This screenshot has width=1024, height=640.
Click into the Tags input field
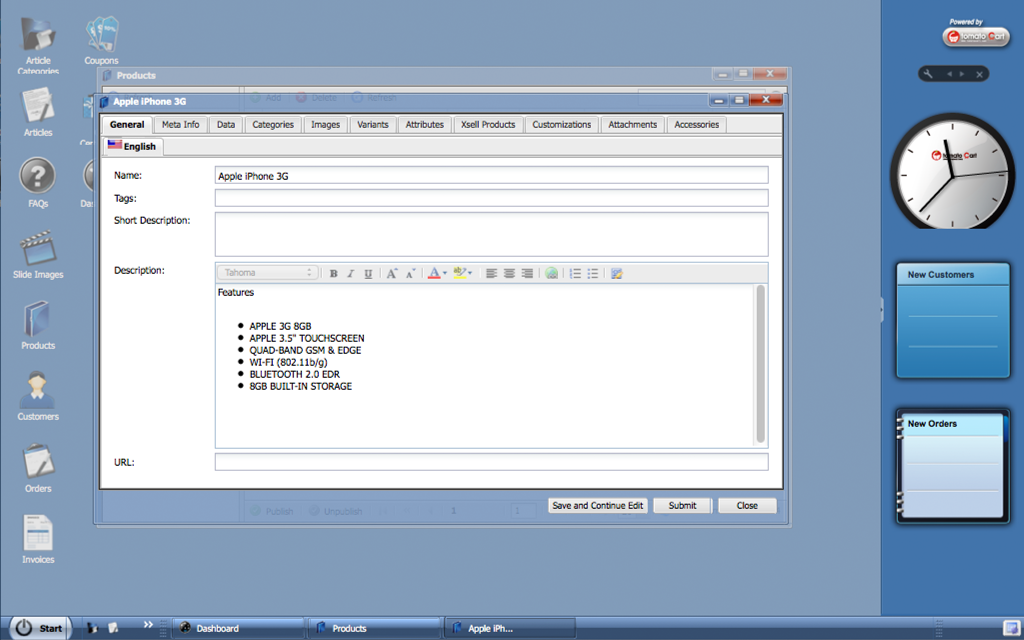tap(491, 198)
